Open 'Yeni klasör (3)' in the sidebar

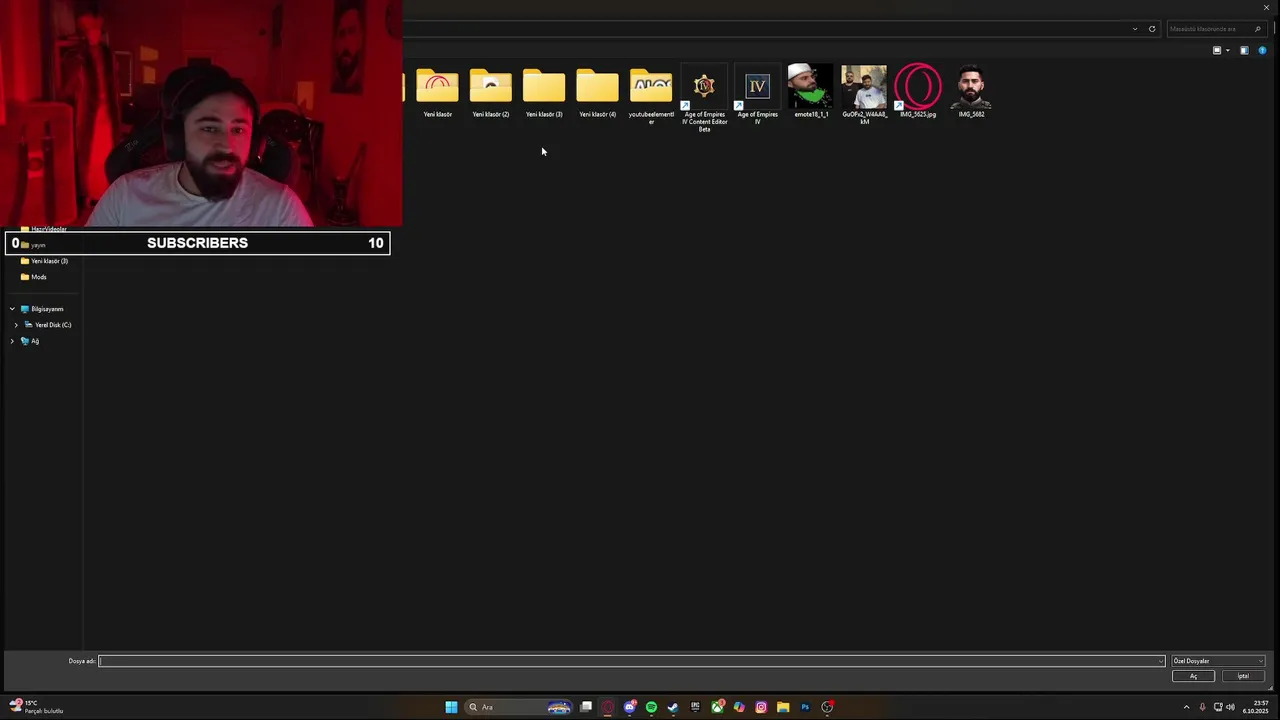click(x=44, y=261)
